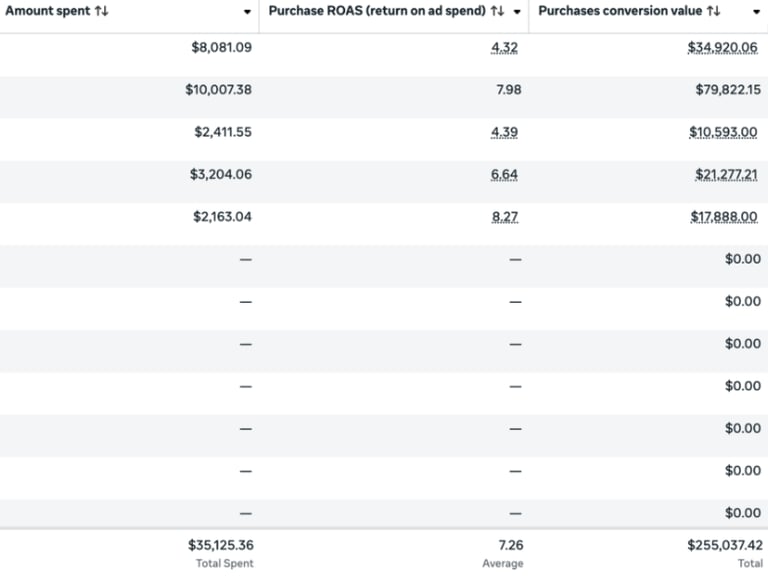
Task: Click the 4.39 ROAS underlined value
Action: [x=506, y=132]
